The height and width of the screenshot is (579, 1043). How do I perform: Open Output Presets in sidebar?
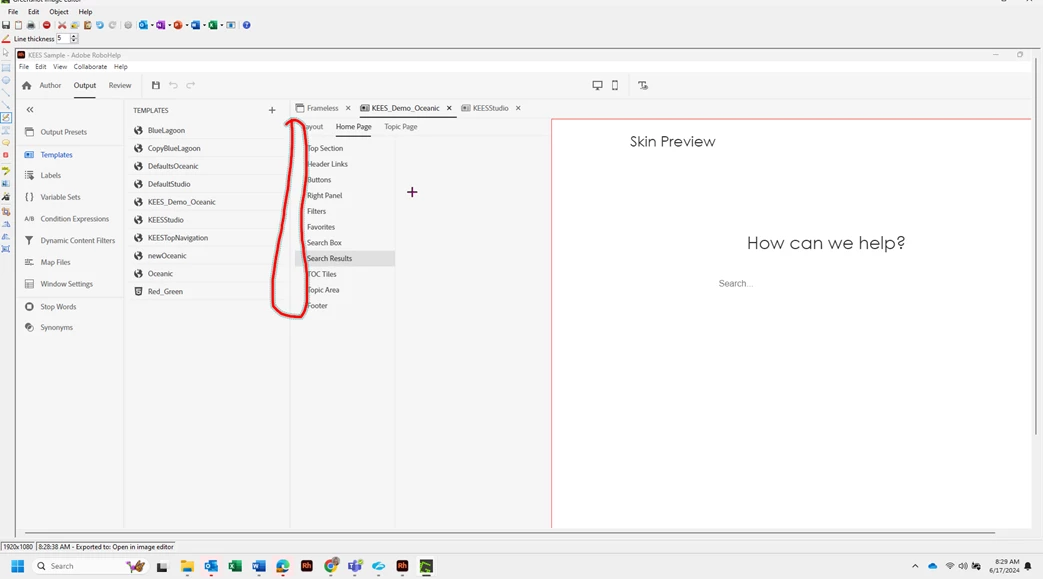coord(63,132)
